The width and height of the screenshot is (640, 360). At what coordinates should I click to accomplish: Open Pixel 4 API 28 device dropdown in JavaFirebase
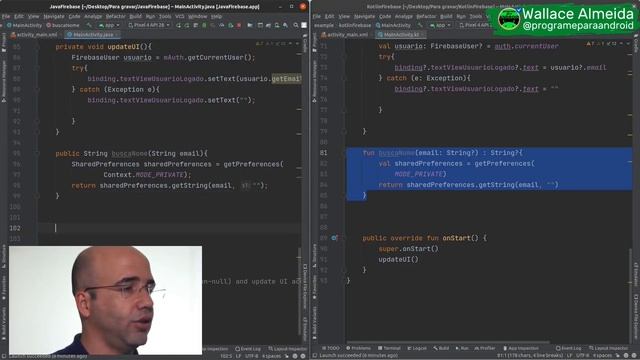click(x=149, y=25)
